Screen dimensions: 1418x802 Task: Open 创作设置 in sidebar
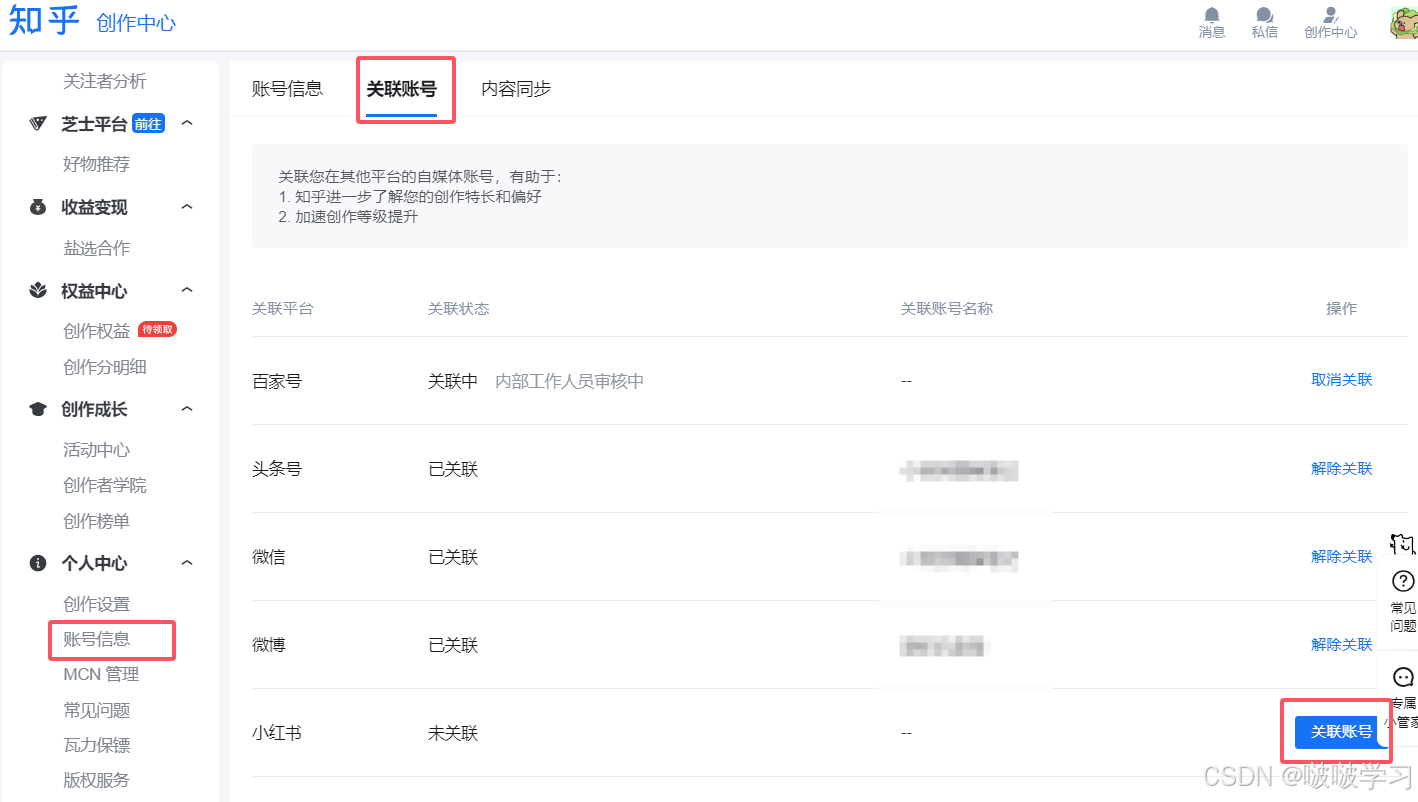click(x=97, y=604)
